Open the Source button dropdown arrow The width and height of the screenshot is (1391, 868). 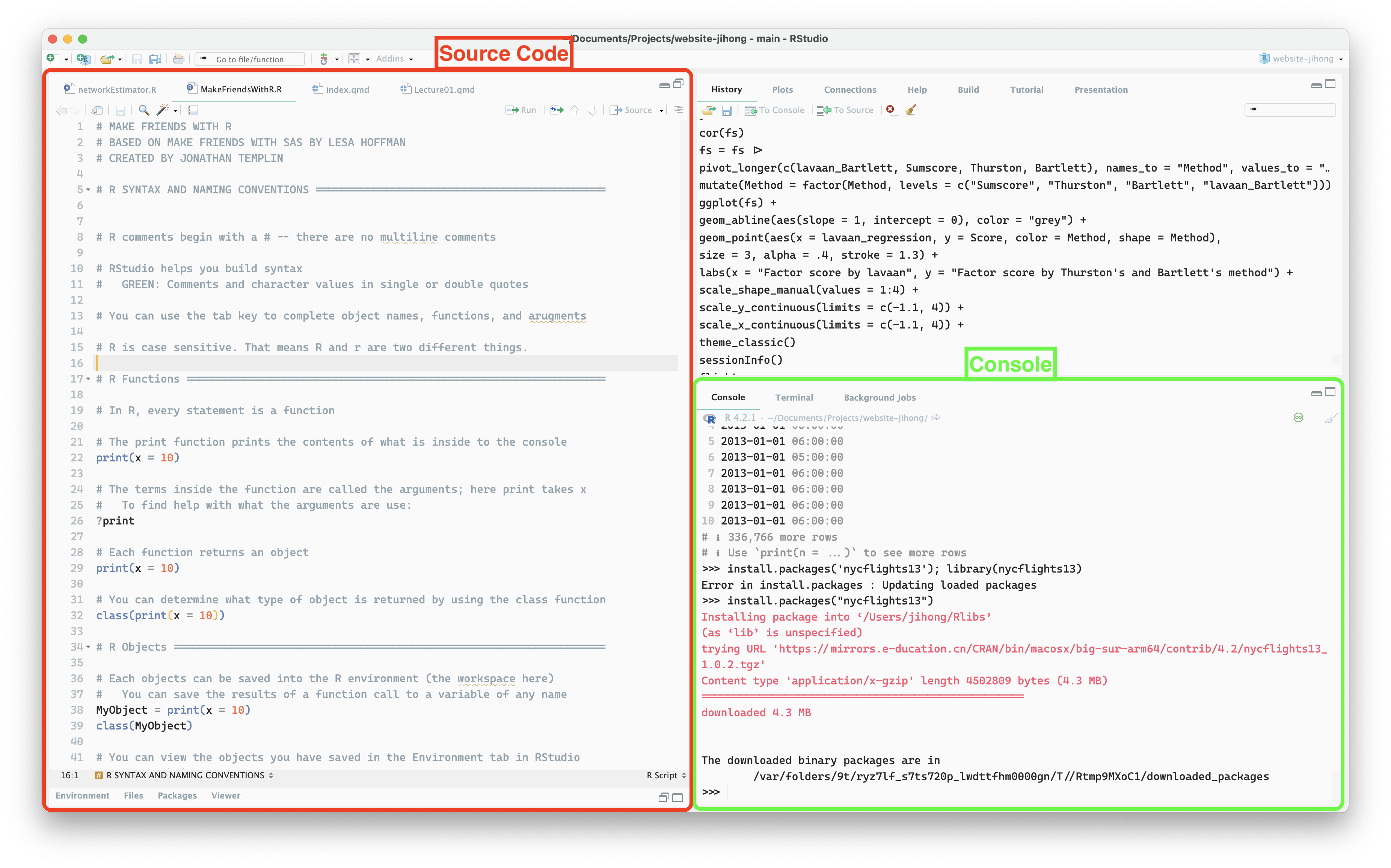click(x=661, y=110)
